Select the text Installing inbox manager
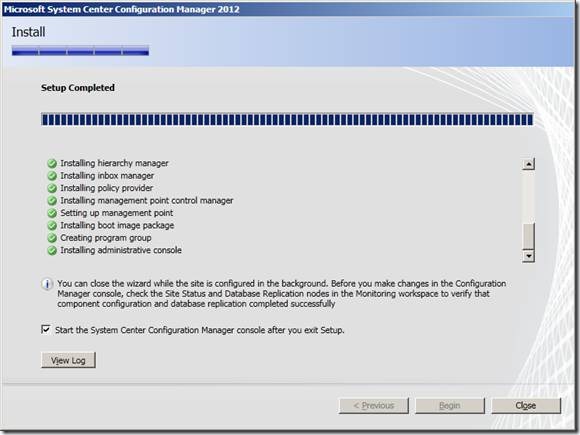Viewport: 580px width, 435px height. 107,176
